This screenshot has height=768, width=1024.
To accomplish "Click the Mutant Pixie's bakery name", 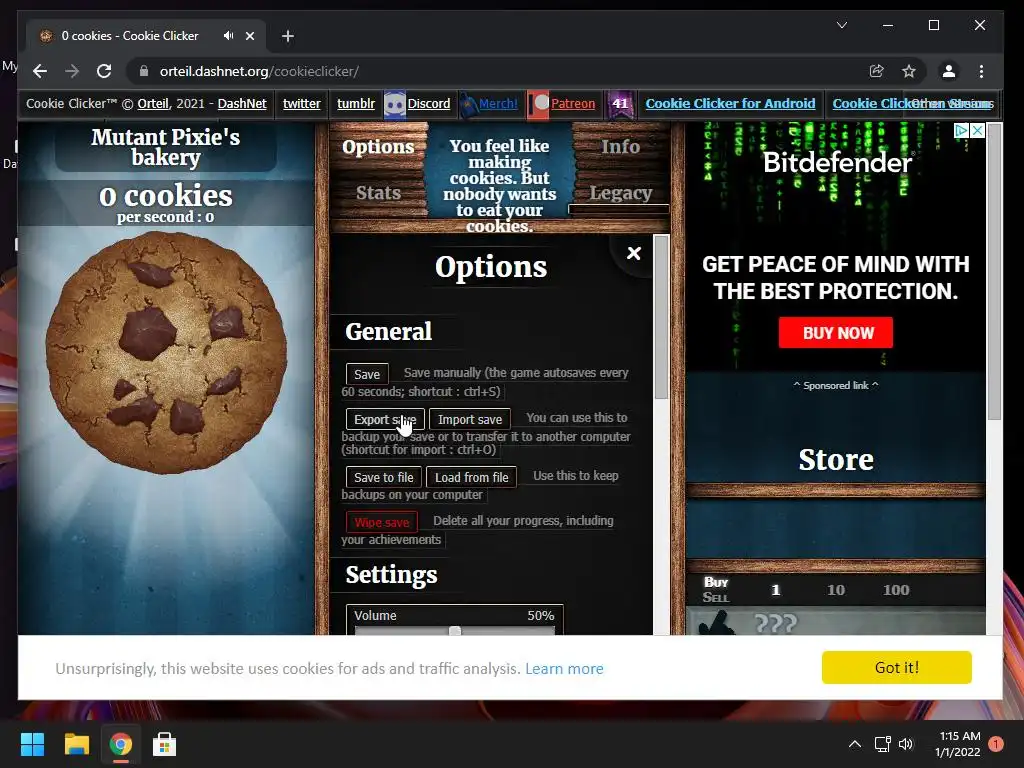I will tap(166, 147).
